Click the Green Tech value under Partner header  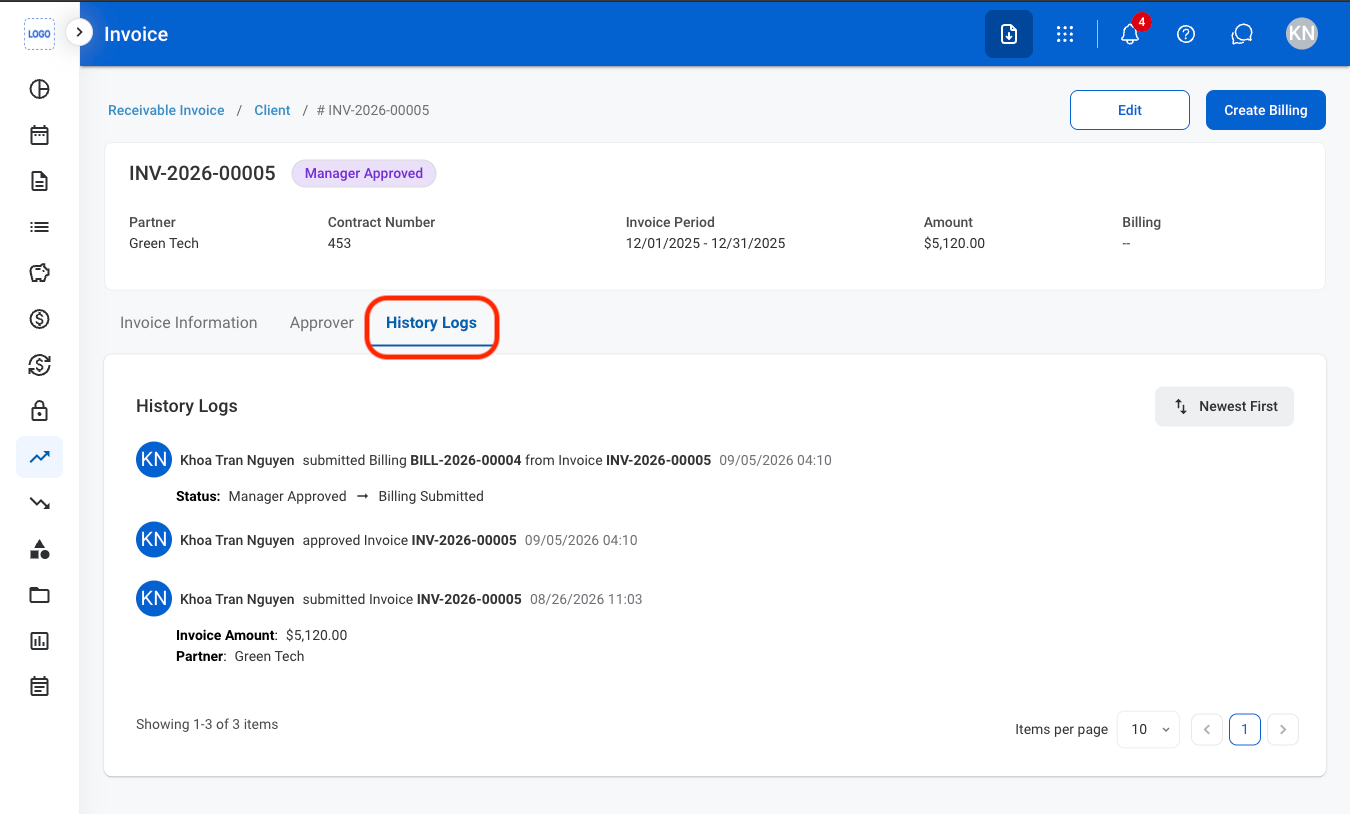coord(164,243)
